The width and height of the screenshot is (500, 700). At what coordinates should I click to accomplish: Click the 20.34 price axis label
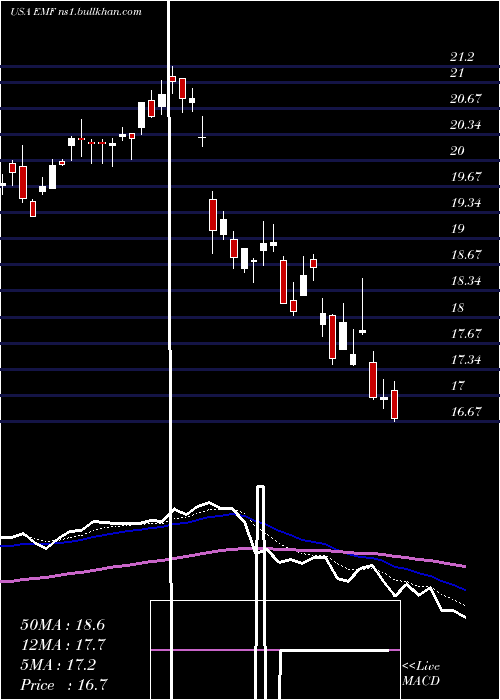click(x=466, y=125)
